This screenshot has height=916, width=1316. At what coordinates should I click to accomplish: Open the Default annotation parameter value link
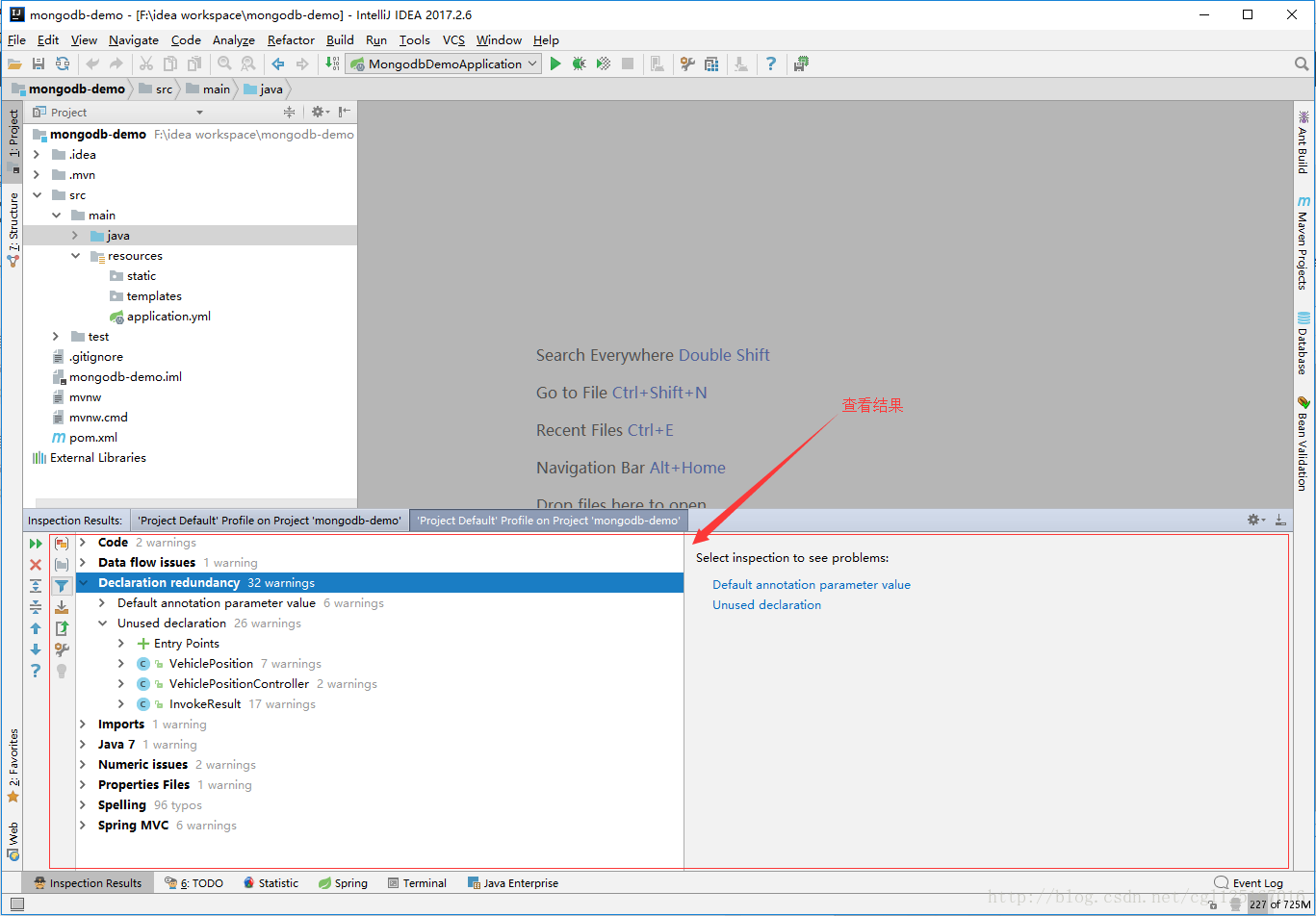(x=812, y=585)
